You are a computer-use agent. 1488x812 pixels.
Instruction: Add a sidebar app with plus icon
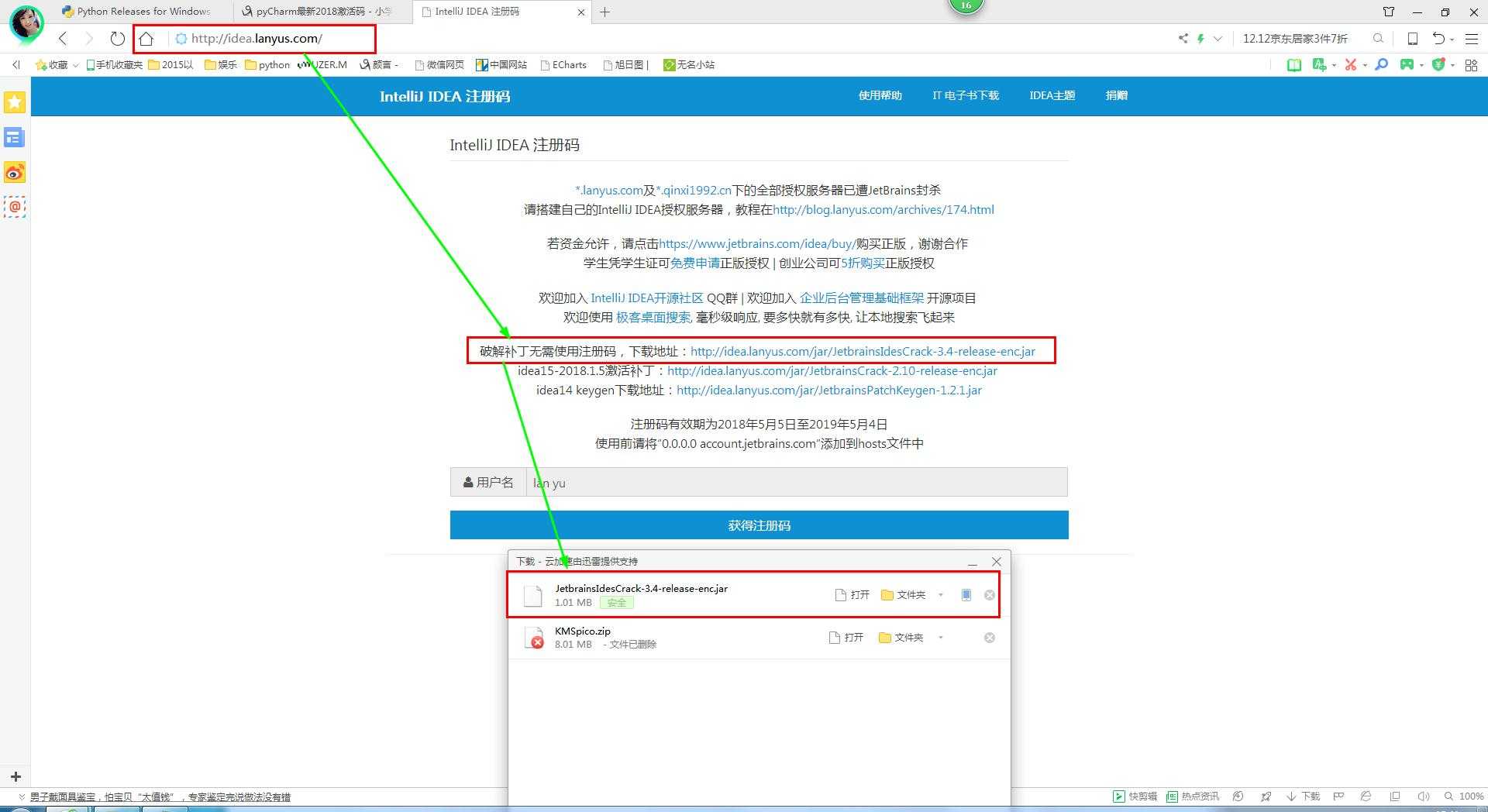(x=15, y=776)
